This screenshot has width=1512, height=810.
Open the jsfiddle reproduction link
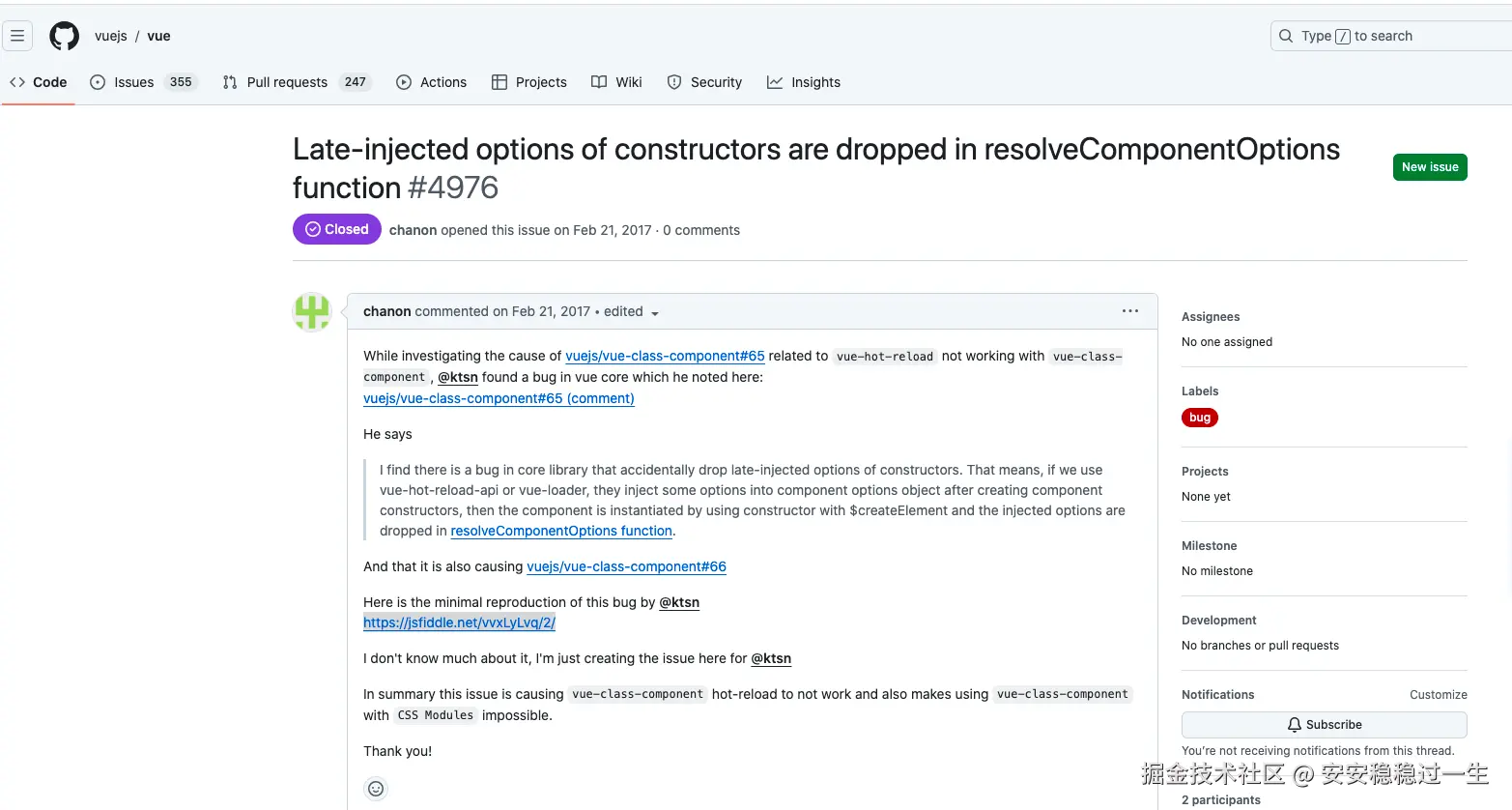(x=459, y=622)
